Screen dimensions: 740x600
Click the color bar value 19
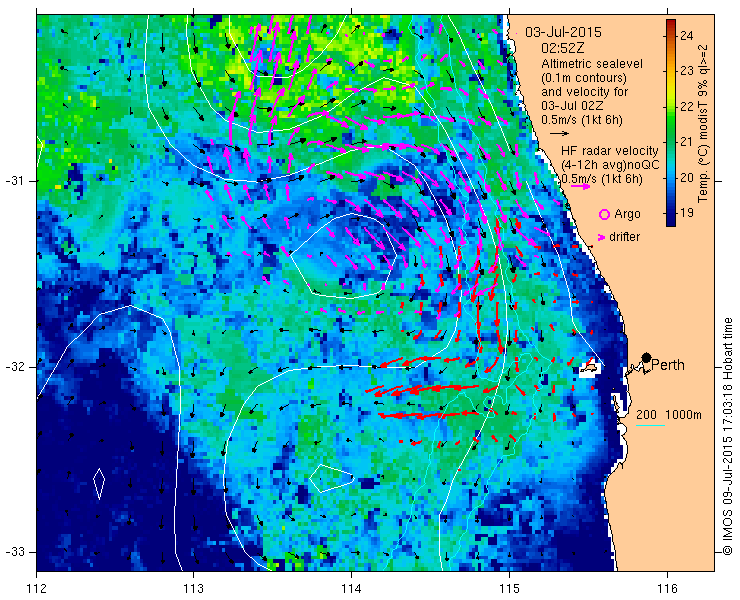pos(687,213)
